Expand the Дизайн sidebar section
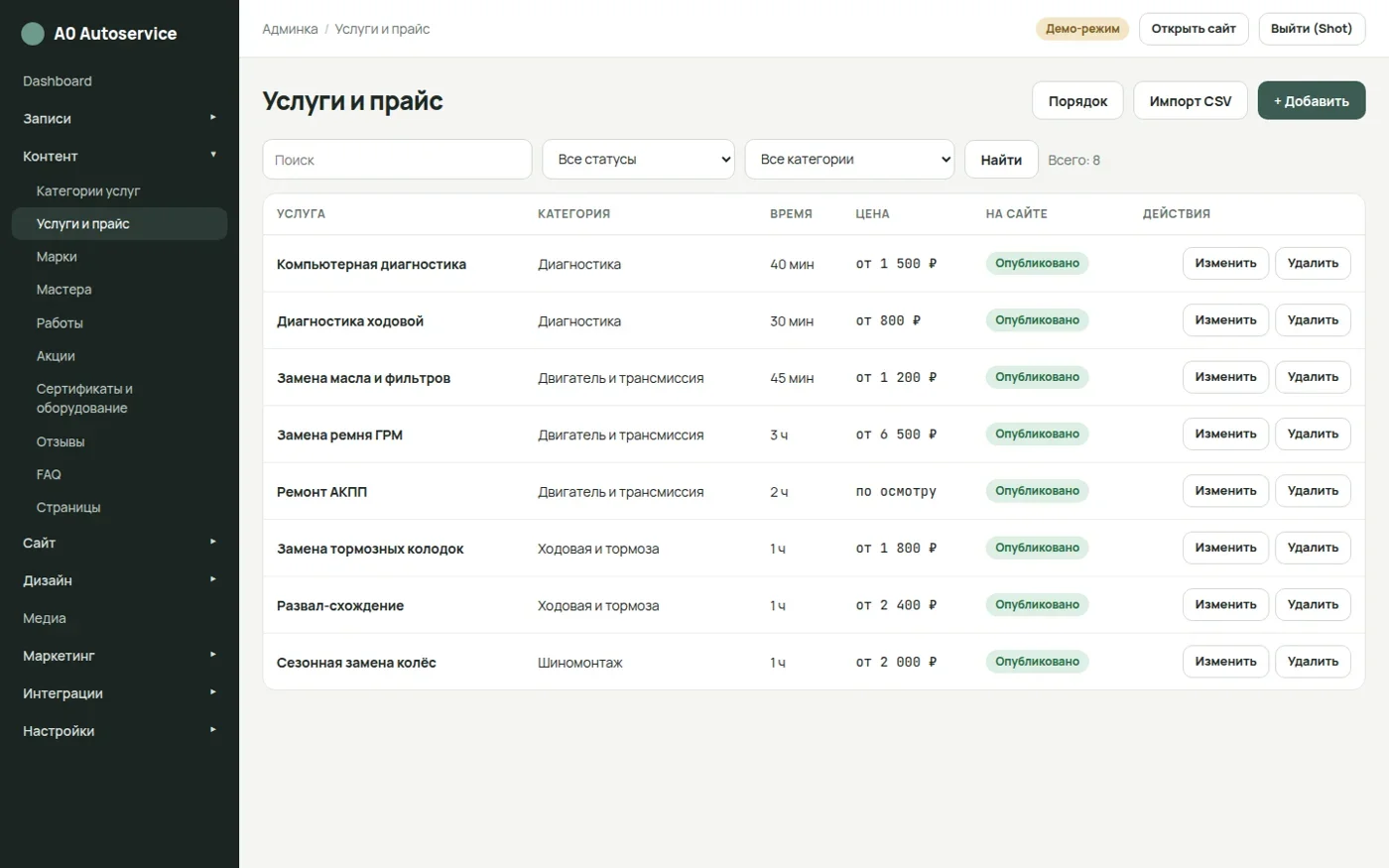Image resolution: width=1389 pixels, height=868 pixels. click(x=119, y=580)
